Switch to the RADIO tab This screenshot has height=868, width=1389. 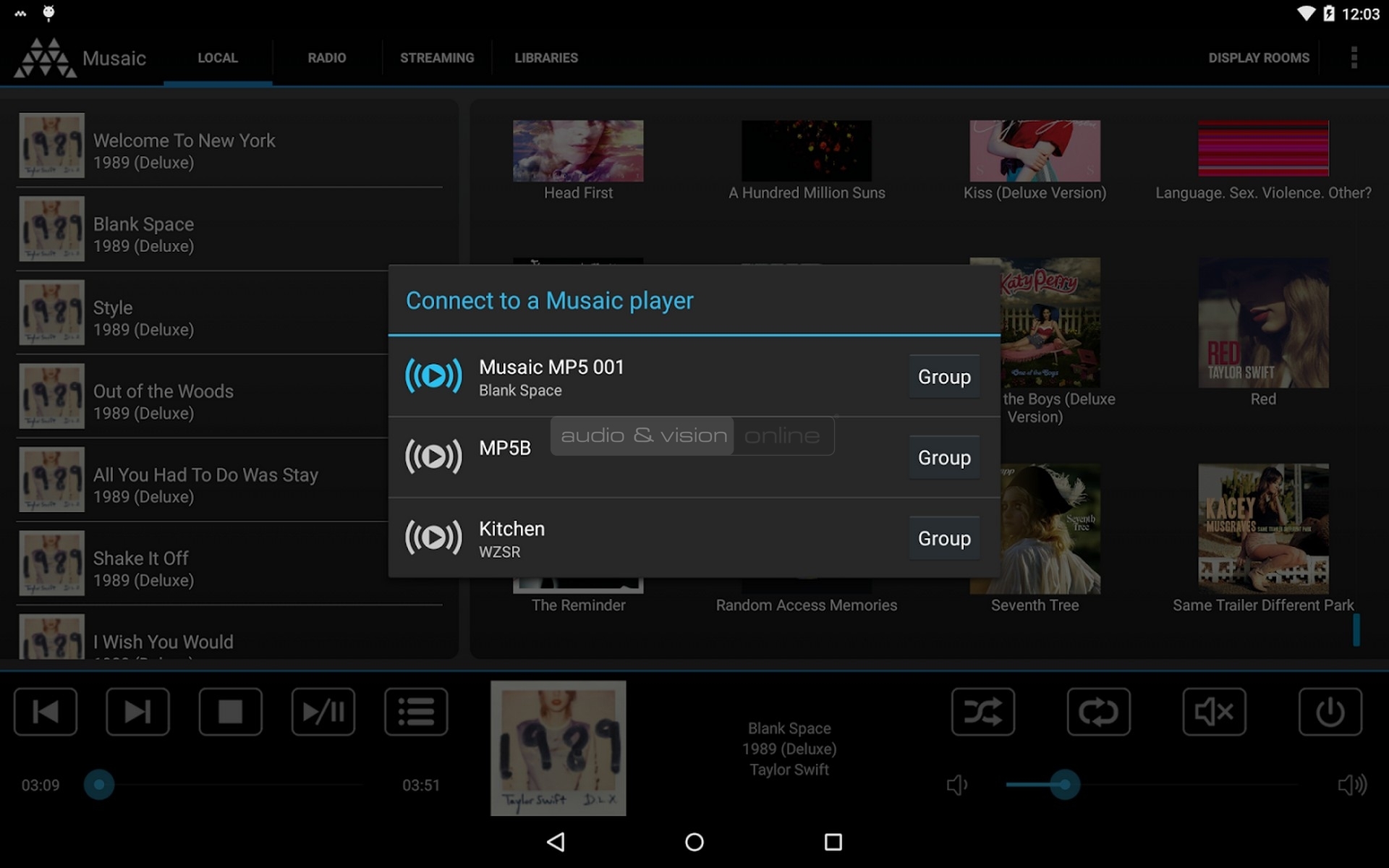click(x=327, y=58)
